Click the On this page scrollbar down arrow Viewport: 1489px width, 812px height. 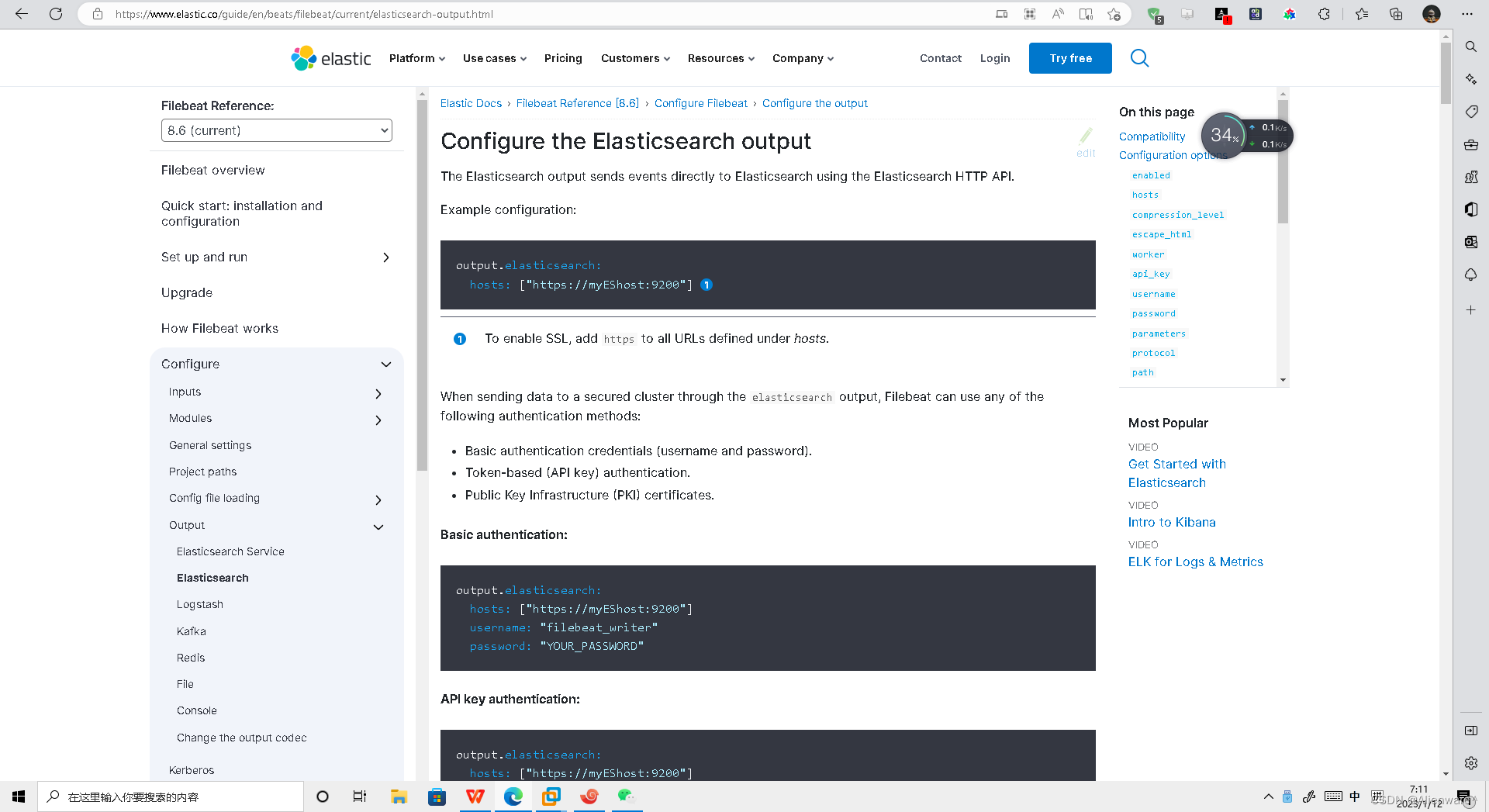pyautogui.click(x=1283, y=380)
